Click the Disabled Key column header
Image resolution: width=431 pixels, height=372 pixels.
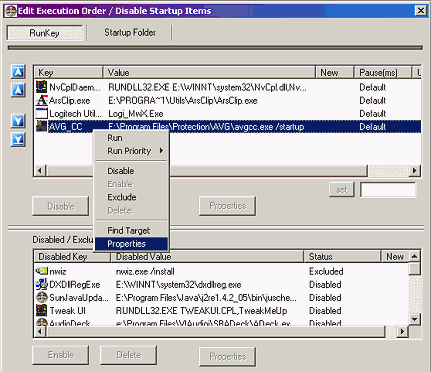click(72, 257)
